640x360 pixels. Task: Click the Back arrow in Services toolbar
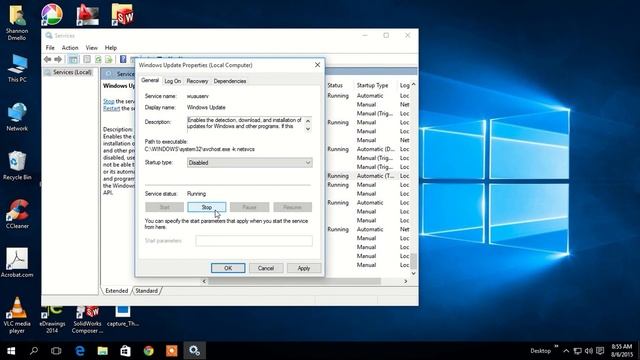pyautogui.click(x=47, y=60)
